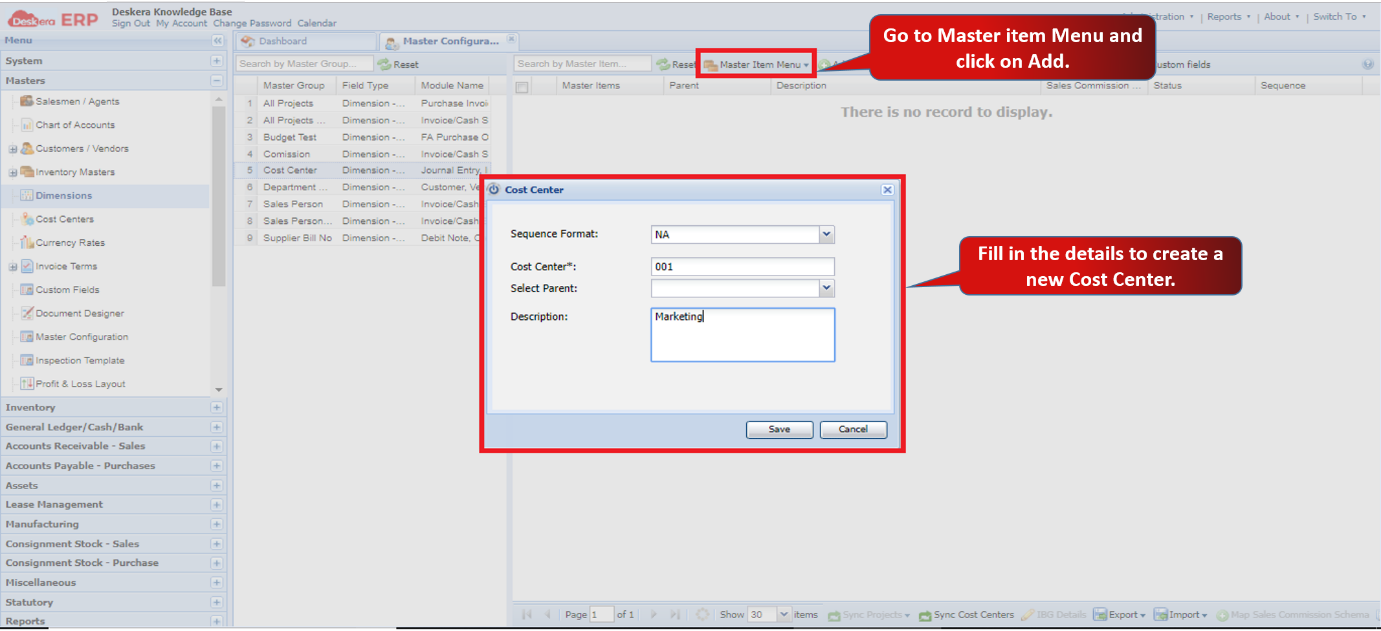This screenshot has width=1381, height=631.
Task: Click the Profit & Loss Layout icon
Action: 27,384
